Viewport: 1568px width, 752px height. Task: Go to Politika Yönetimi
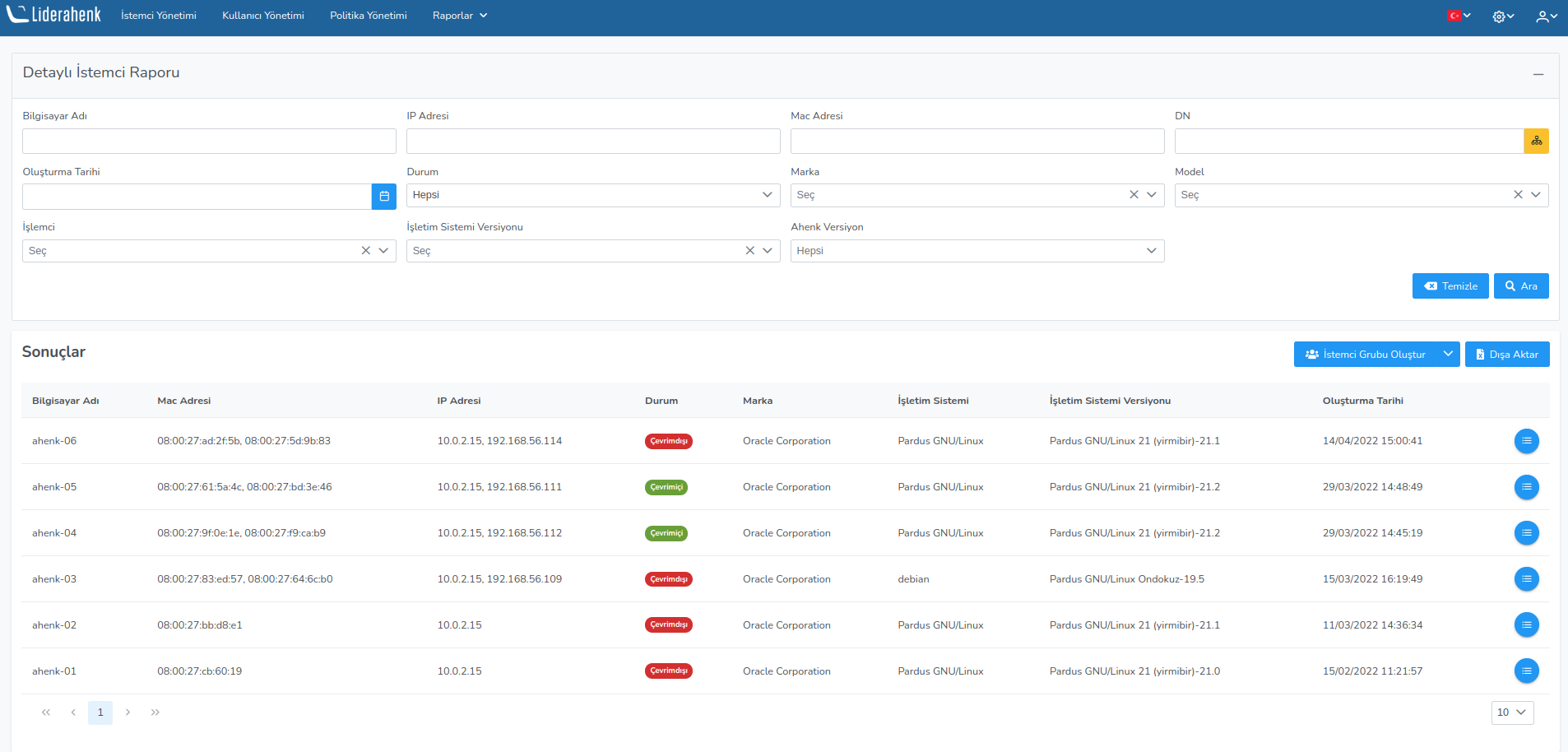pos(369,15)
